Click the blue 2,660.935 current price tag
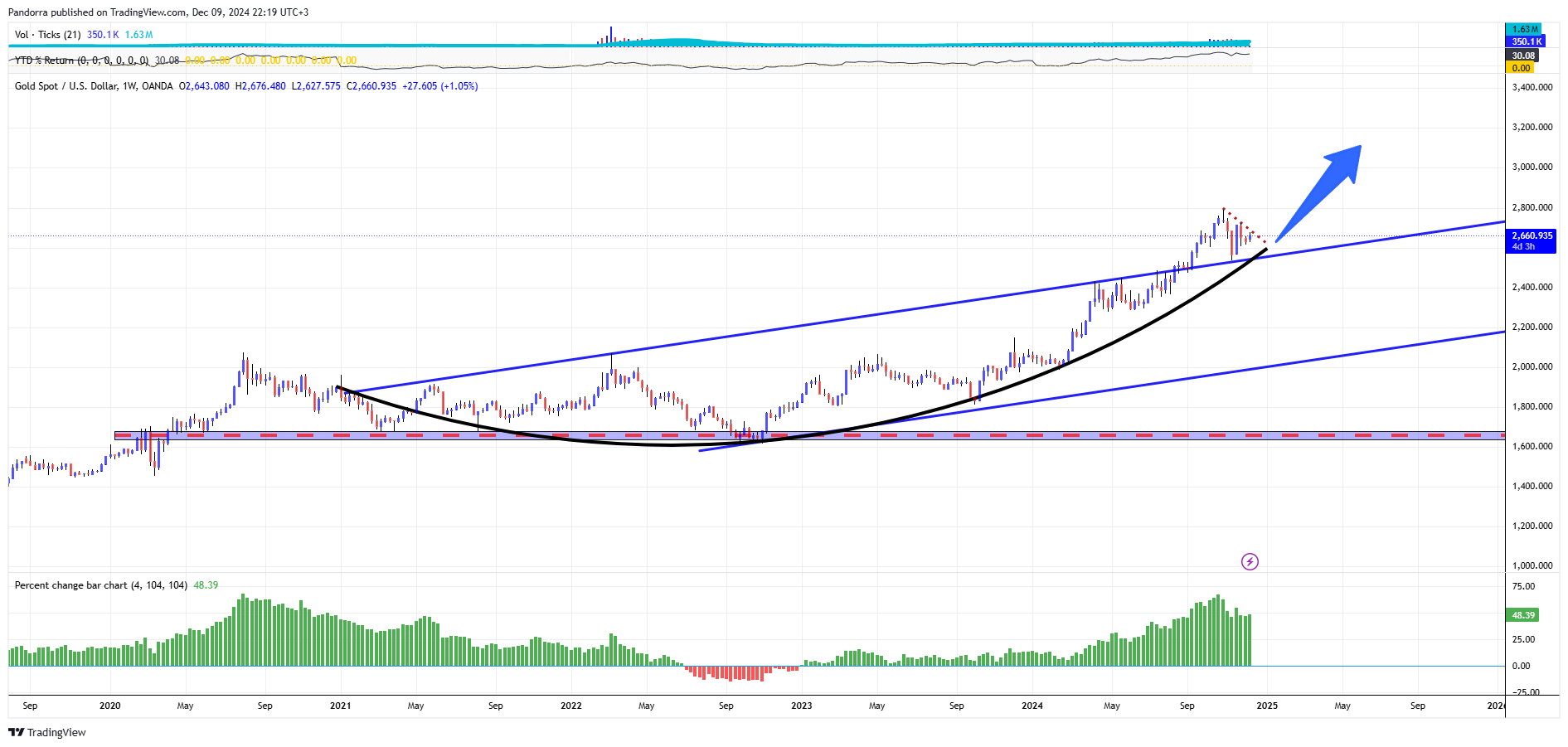This screenshot has height=747, width=1568. [x=1532, y=240]
